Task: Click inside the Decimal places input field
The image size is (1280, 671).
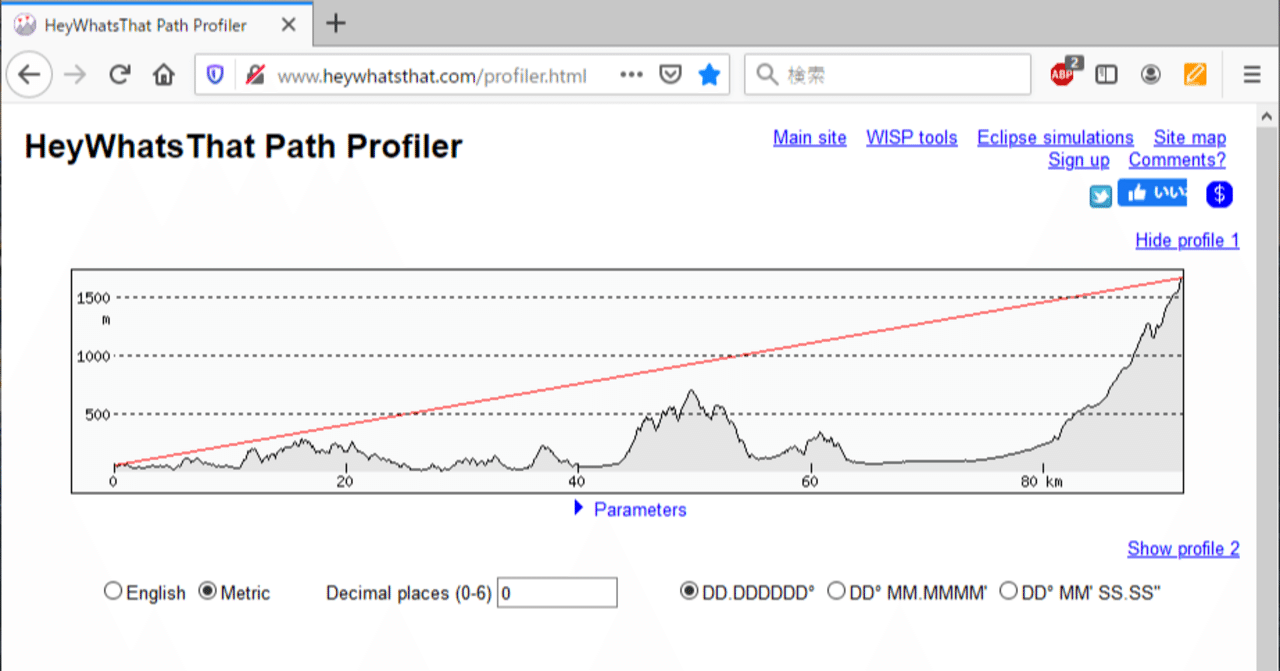Action: click(556, 592)
